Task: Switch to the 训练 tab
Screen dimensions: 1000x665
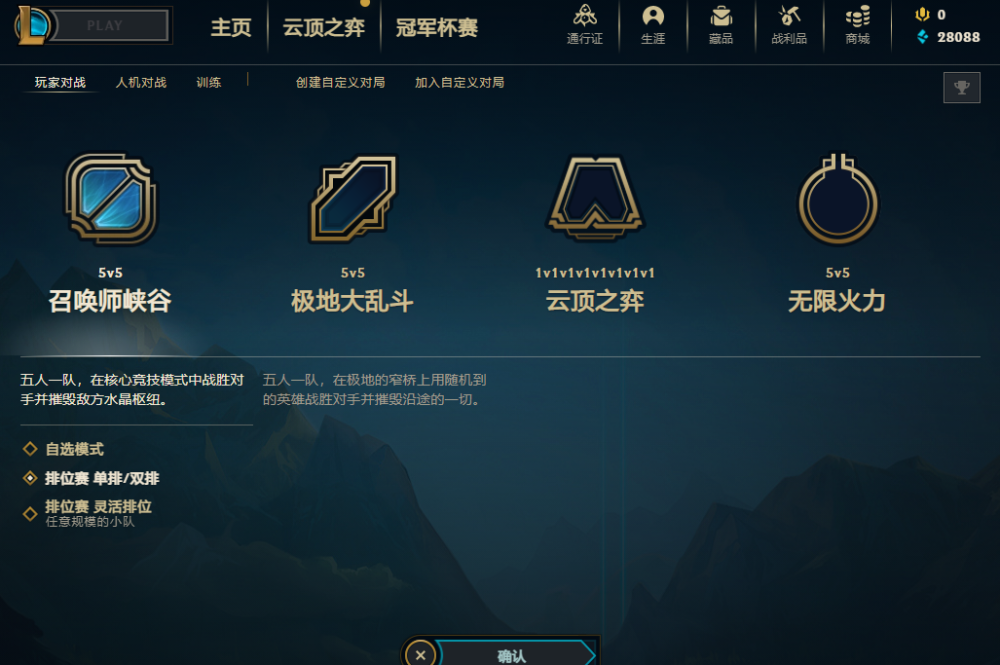Action: click(209, 82)
